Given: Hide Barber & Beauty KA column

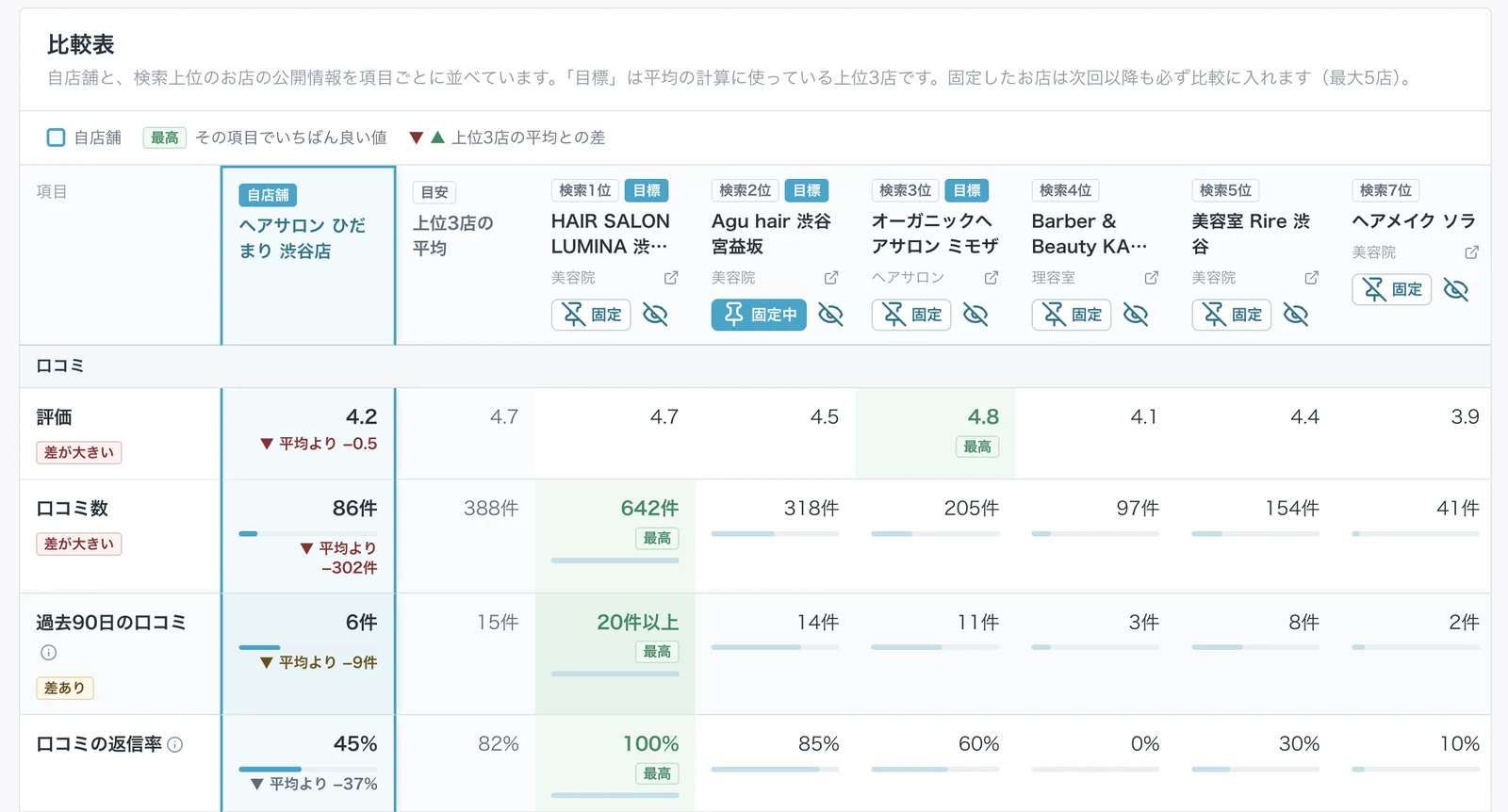Looking at the screenshot, I should pos(1136,315).
